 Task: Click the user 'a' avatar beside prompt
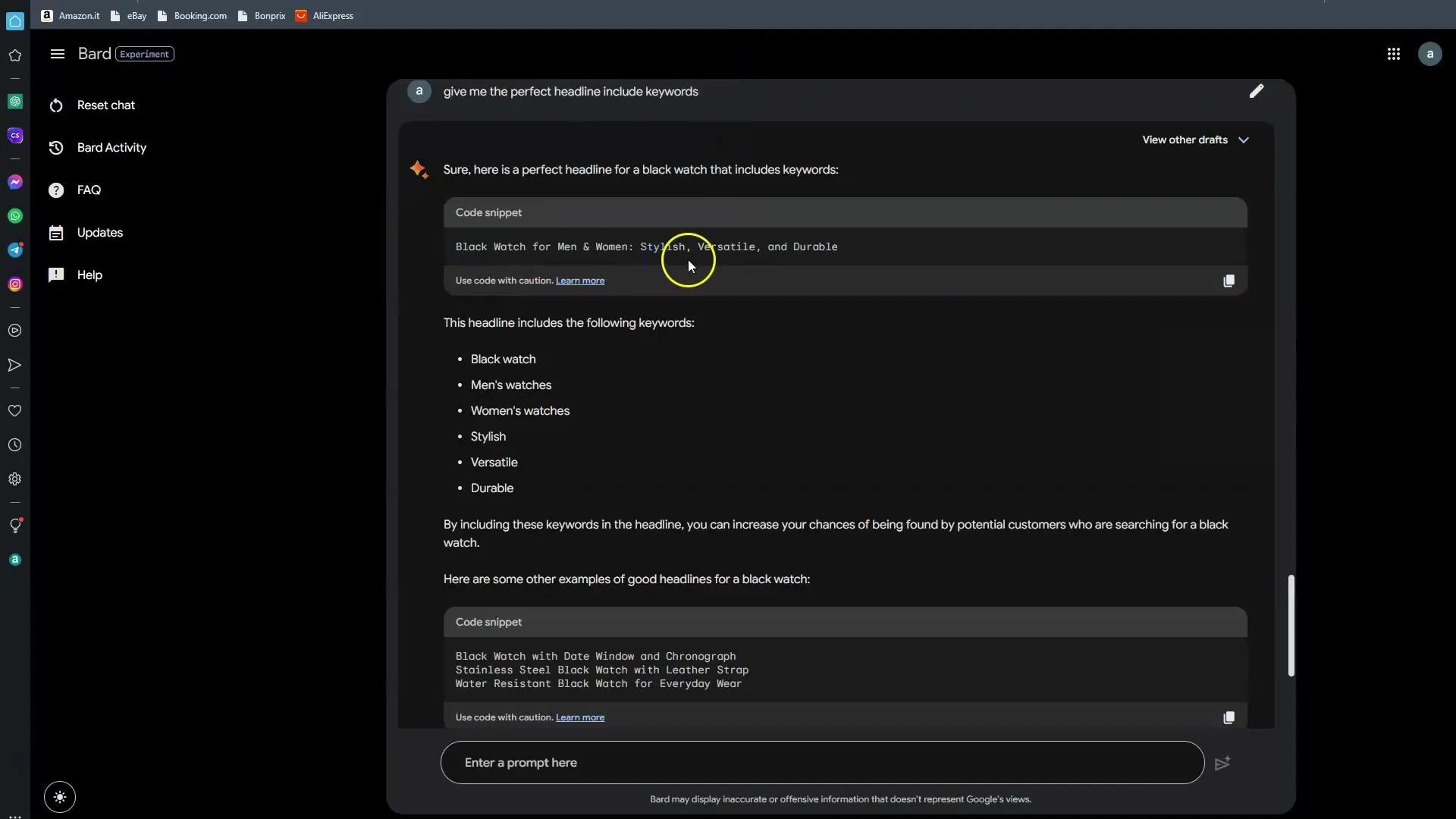tap(419, 91)
